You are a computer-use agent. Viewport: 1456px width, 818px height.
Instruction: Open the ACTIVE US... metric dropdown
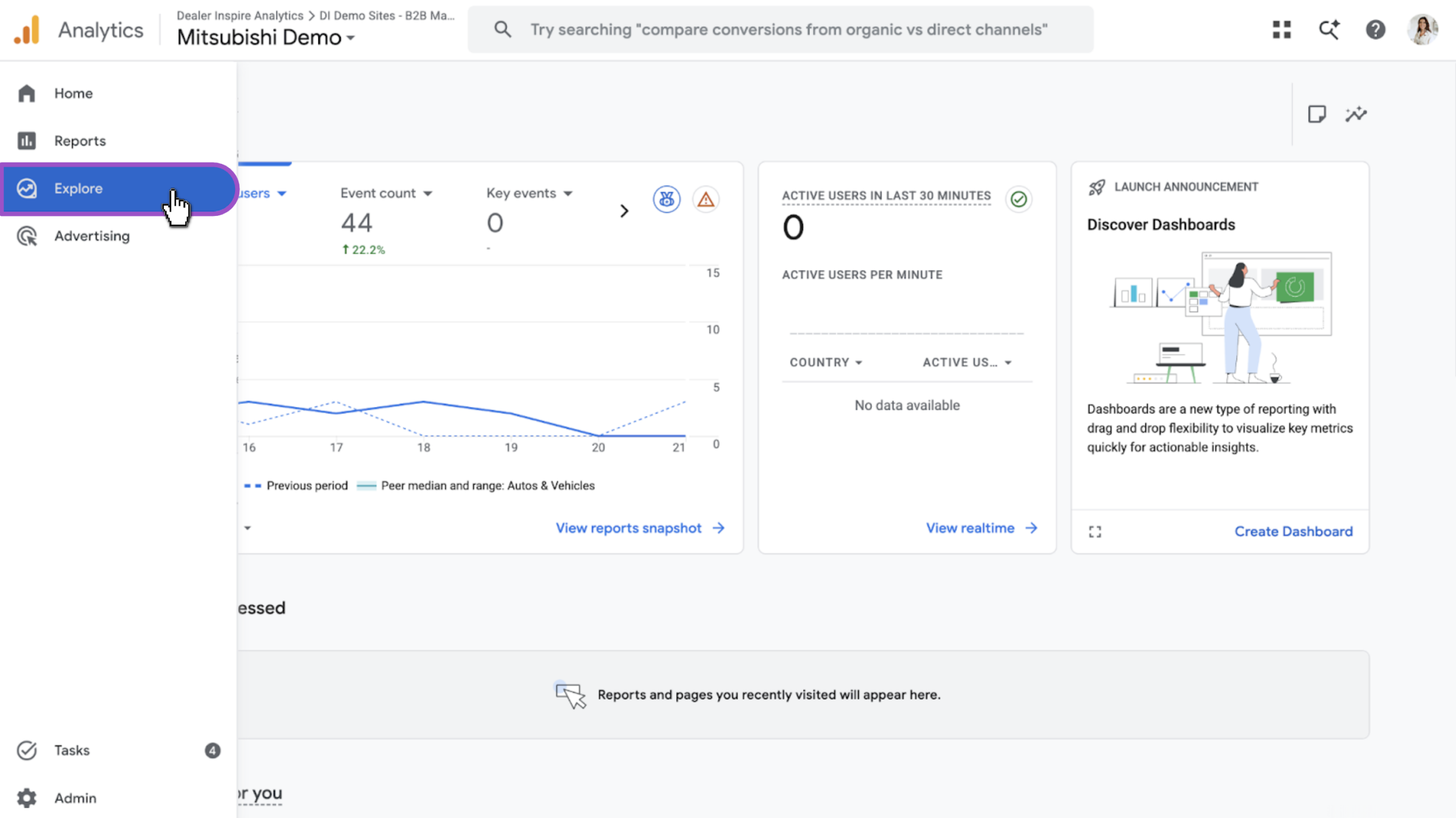tap(967, 362)
